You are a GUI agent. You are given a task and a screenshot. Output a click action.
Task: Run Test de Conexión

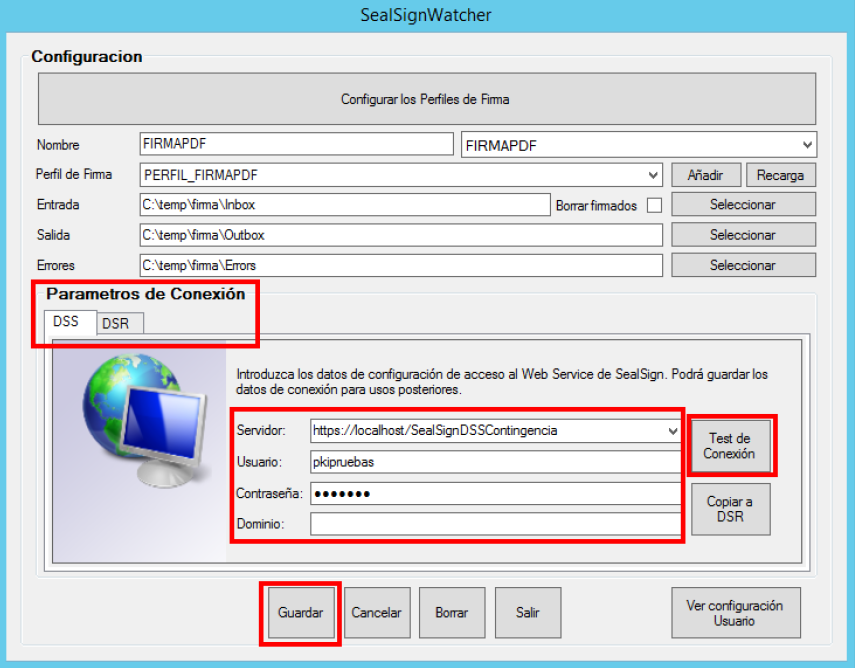click(x=731, y=446)
